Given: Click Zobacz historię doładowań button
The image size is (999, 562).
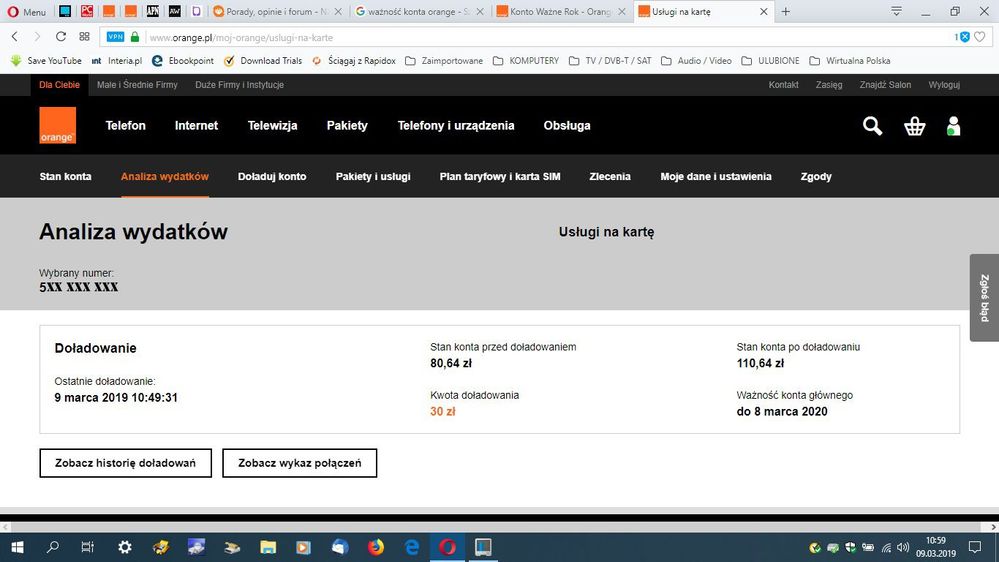Looking at the screenshot, I should click(126, 463).
